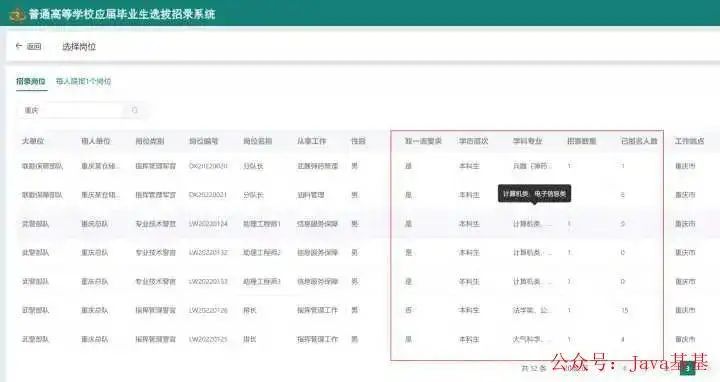Image resolution: width=720 pixels, height=382 pixels.
Task: Click the 岗位类别 column header
Action: pos(150,141)
